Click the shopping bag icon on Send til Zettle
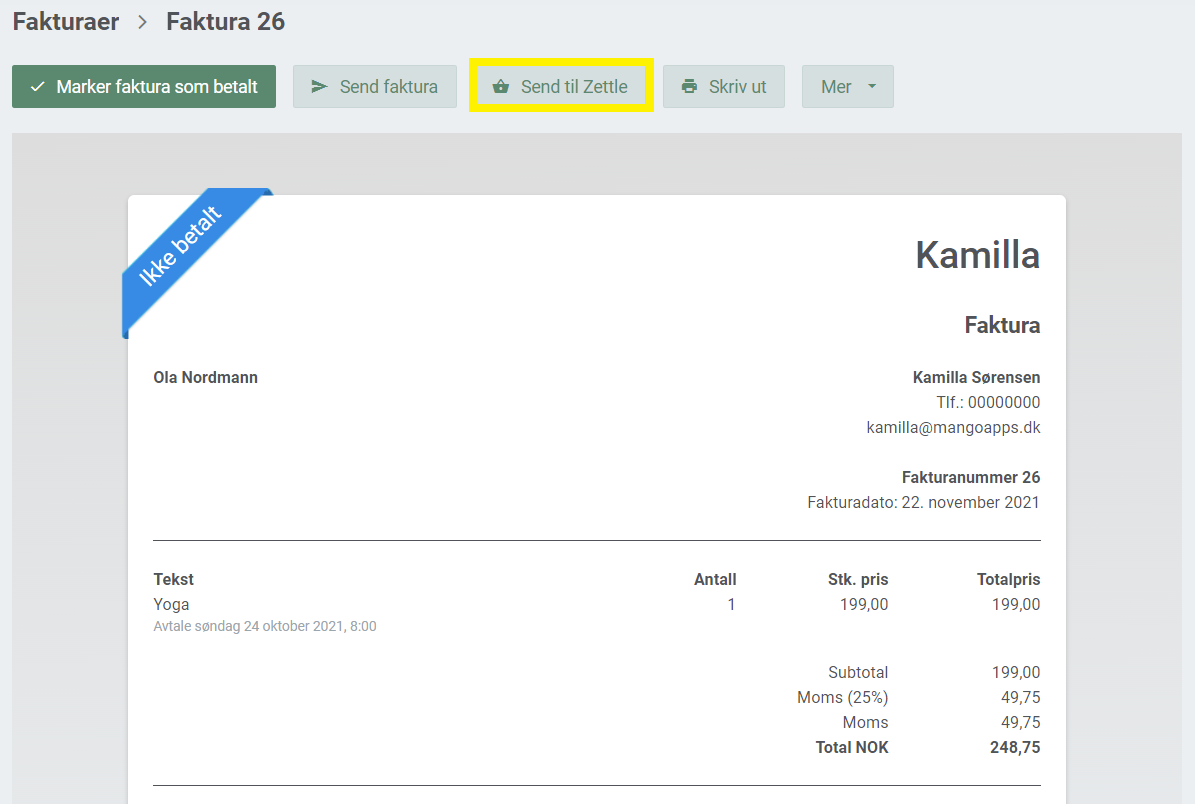This screenshot has height=804, width=1195. click(501, 86)
